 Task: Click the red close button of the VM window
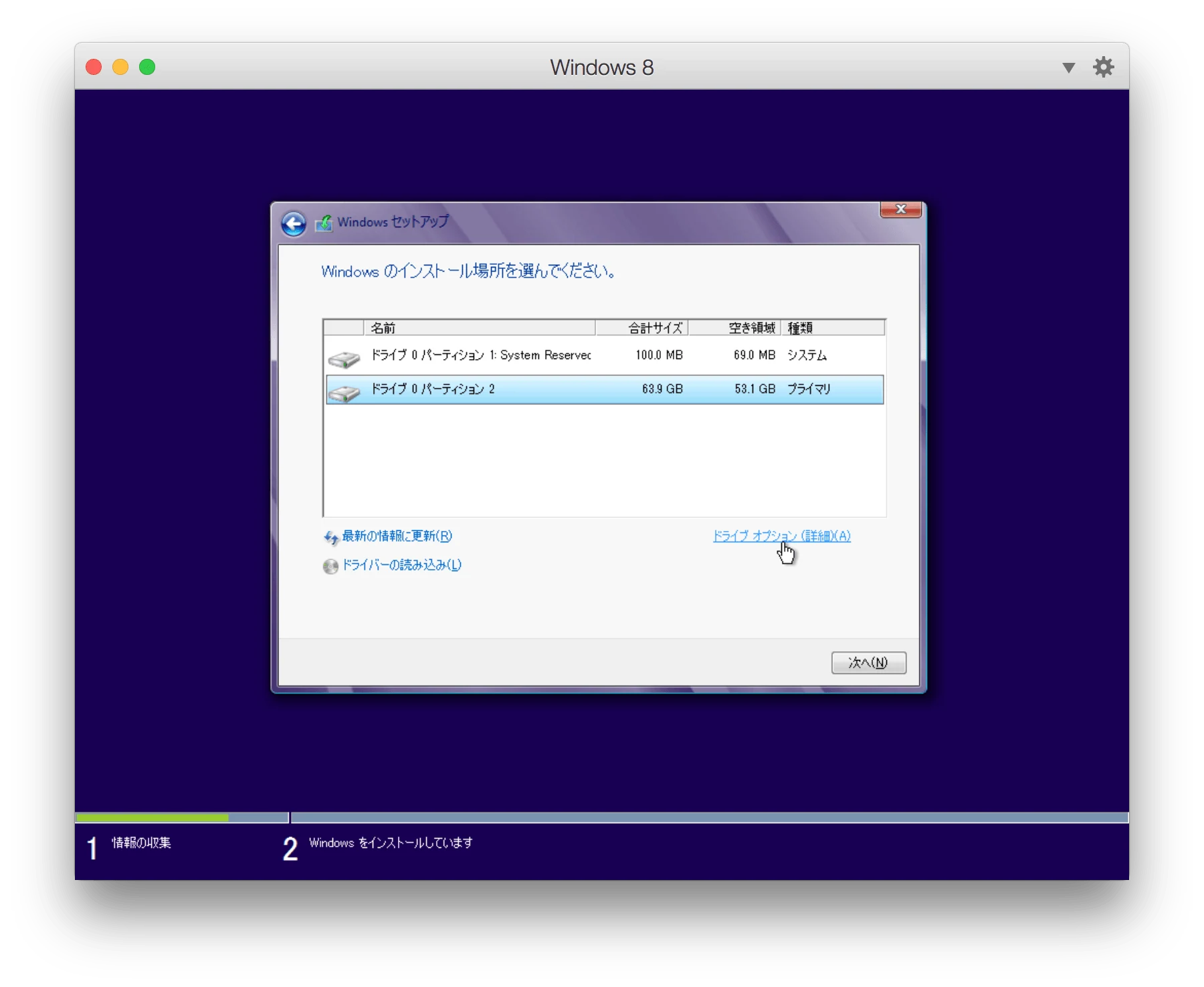coord(94,67)
